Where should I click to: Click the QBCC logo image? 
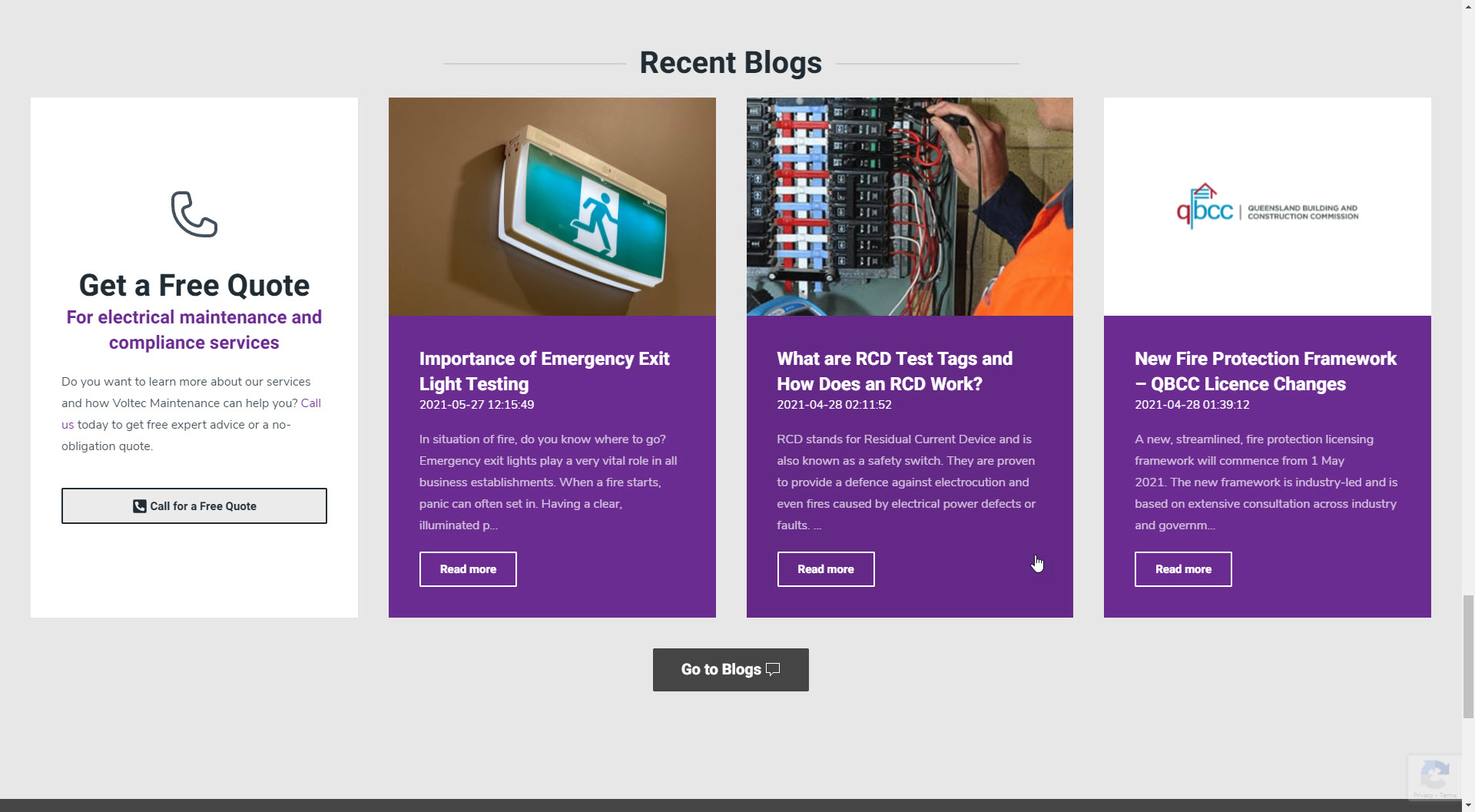click(1268, 207)
